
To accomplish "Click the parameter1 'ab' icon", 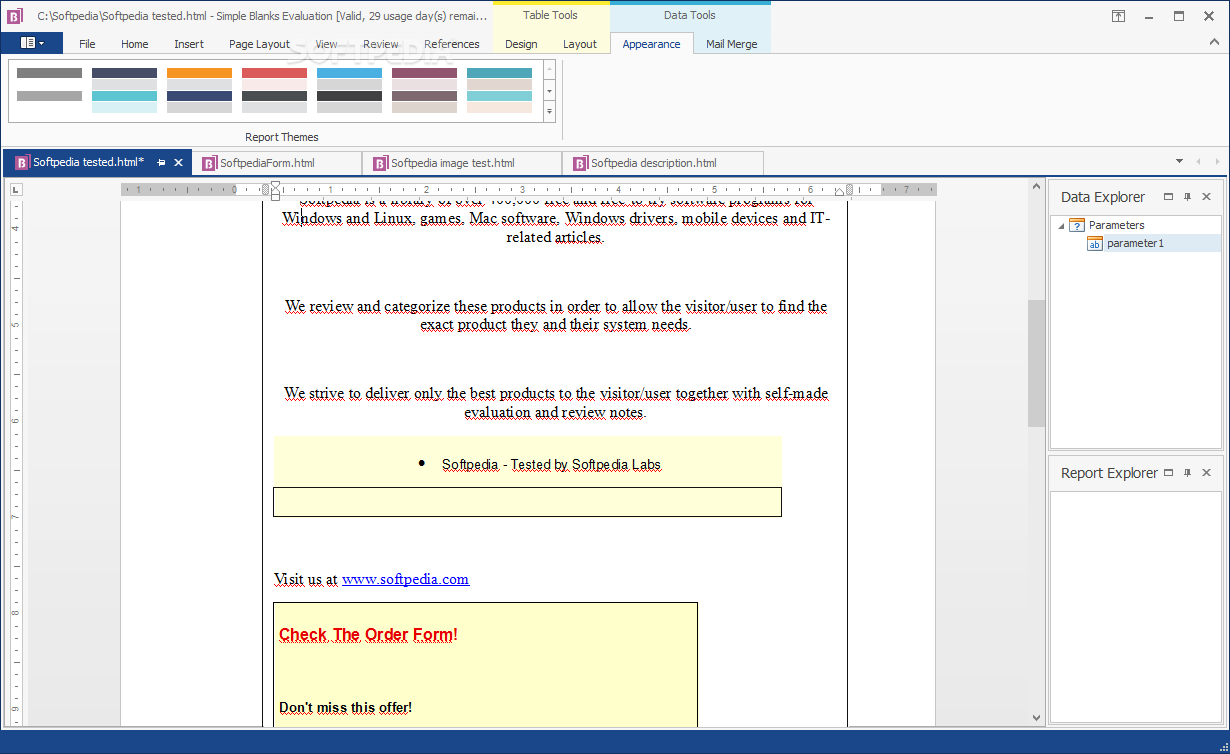I will pos(1094,243).
